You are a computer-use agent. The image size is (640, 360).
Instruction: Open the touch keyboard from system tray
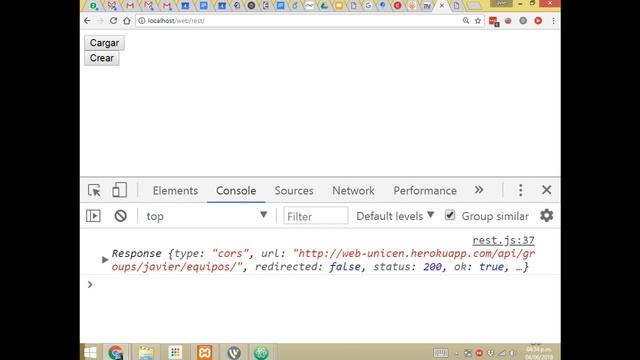pyautogui.click(x=440, y=353)
